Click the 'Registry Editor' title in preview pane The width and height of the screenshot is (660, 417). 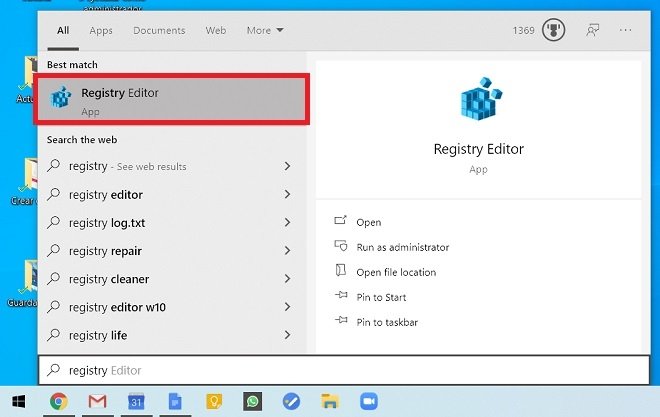[479, 149]
